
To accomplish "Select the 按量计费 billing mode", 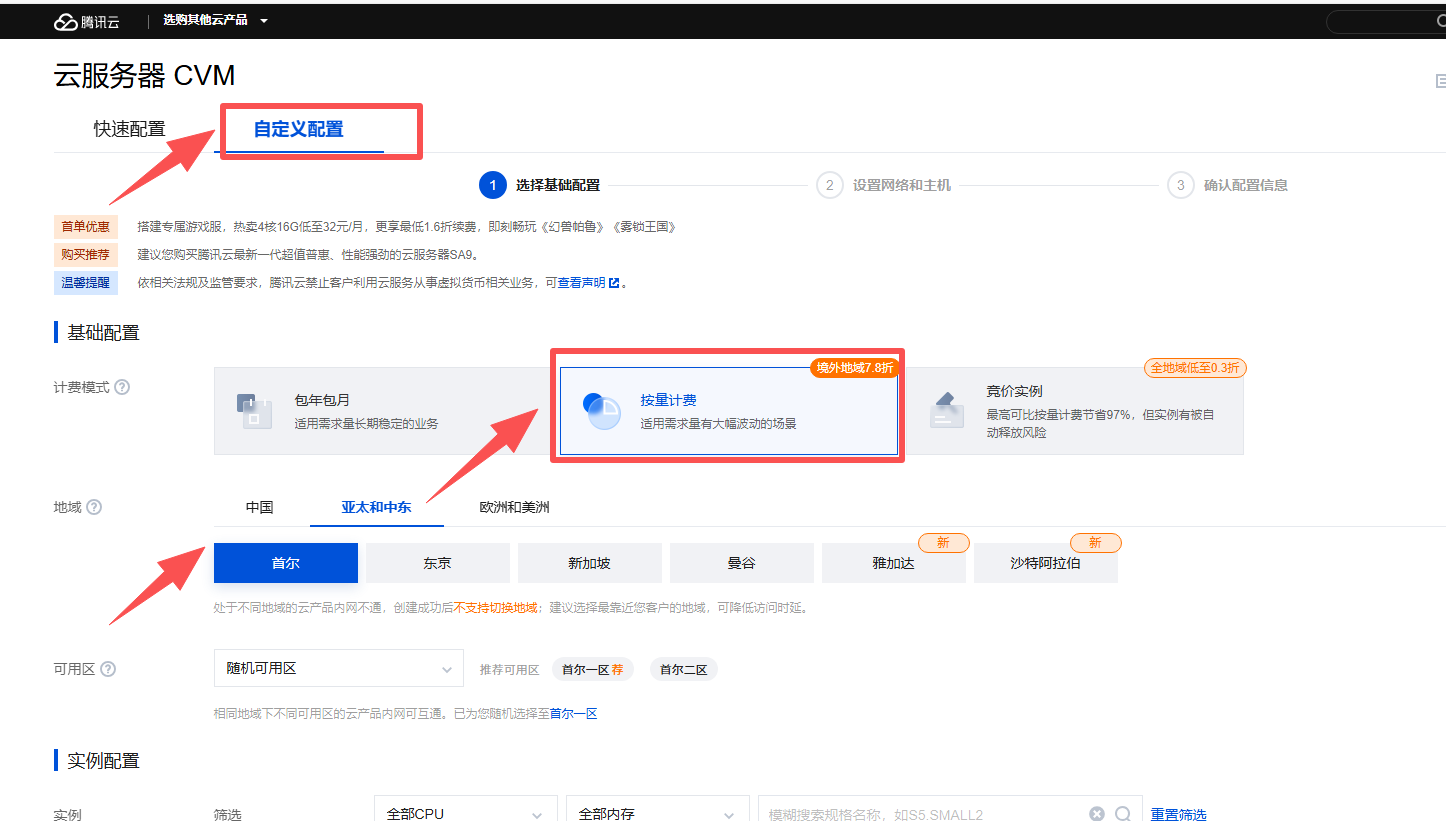I will 728,411.
